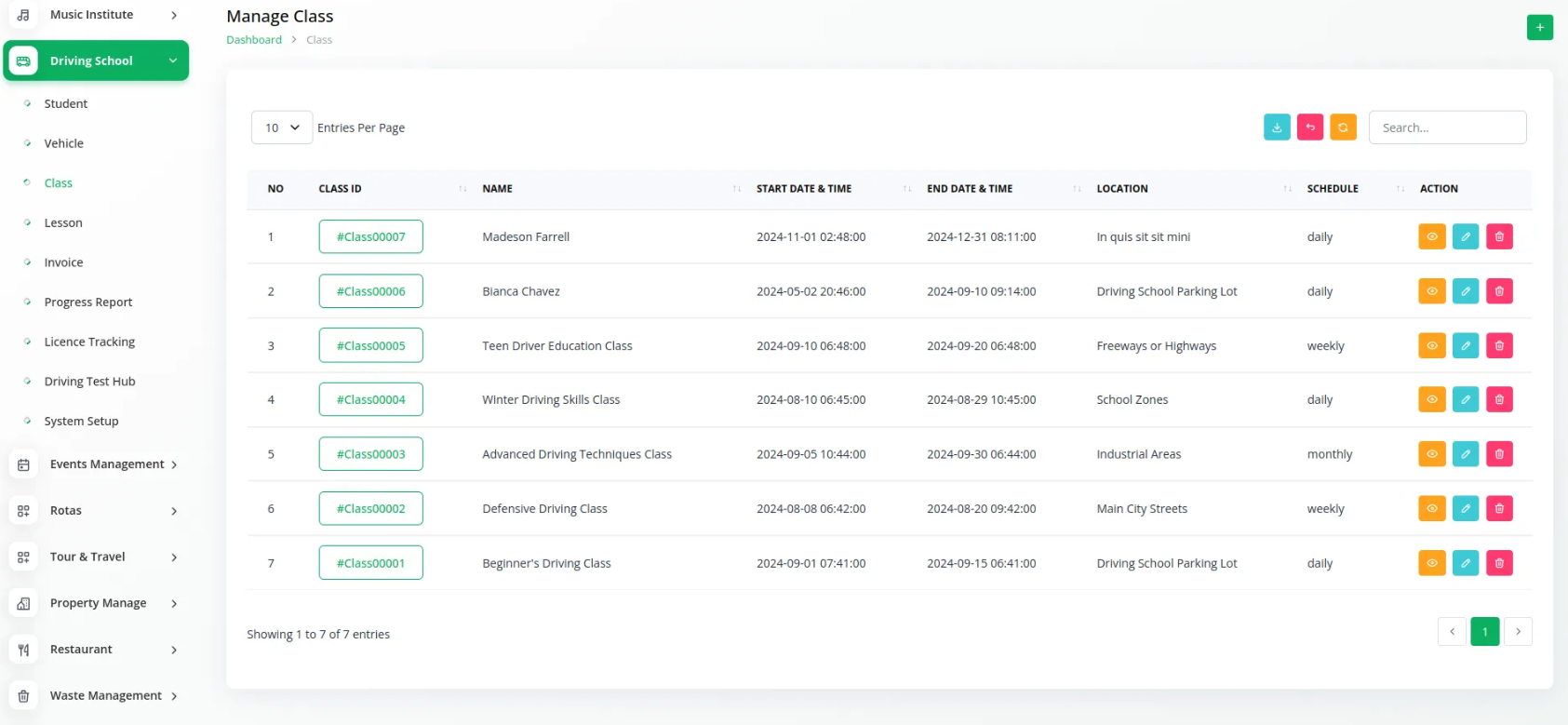Delete the Defensive Driving Class
The image size is (1568, 725).
(1499, 508)
